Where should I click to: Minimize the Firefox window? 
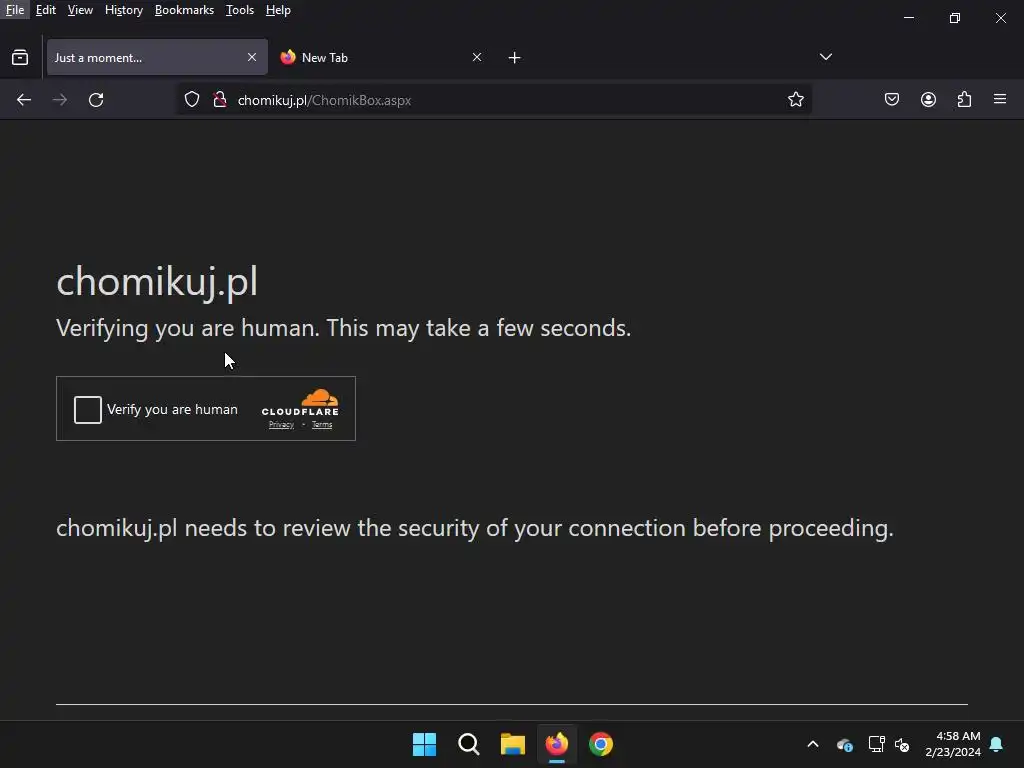909,18
